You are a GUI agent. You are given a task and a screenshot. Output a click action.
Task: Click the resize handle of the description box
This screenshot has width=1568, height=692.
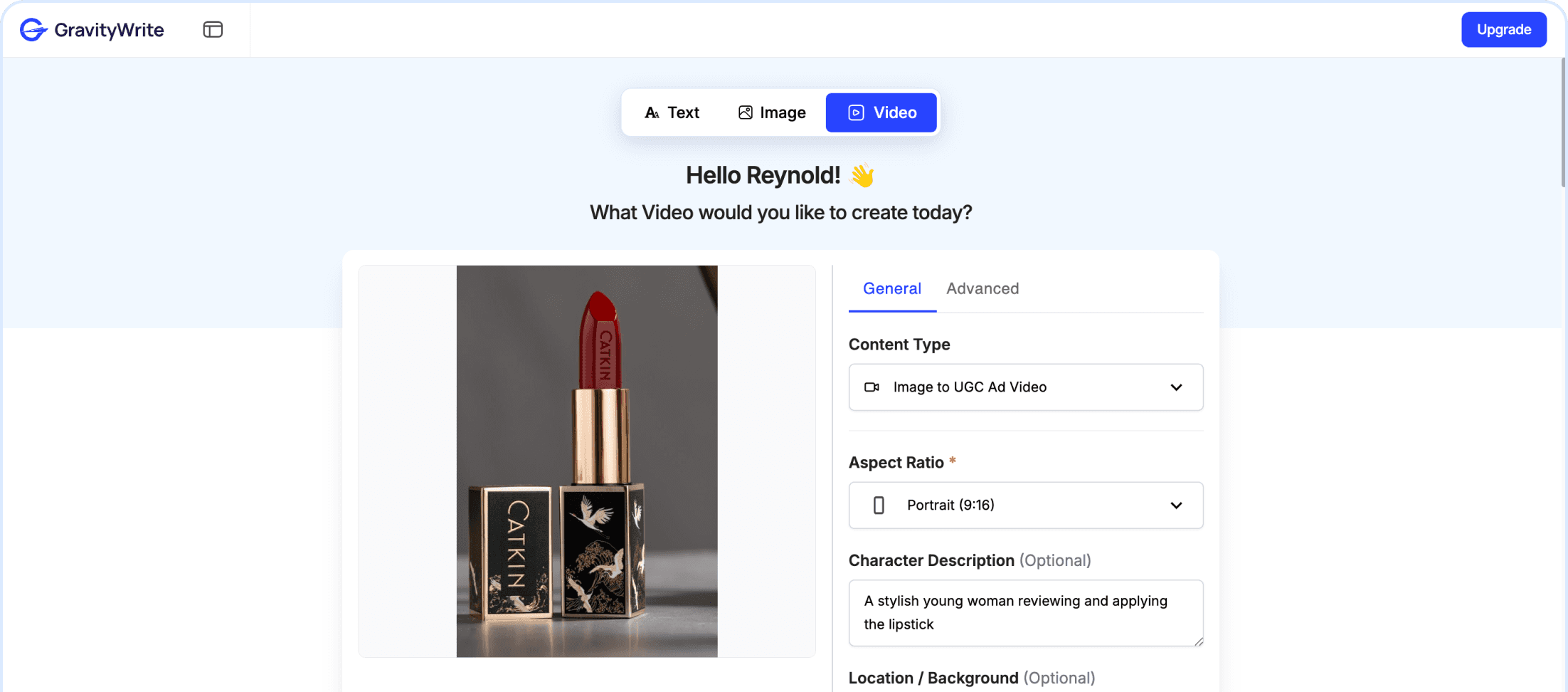[1198, 641]
